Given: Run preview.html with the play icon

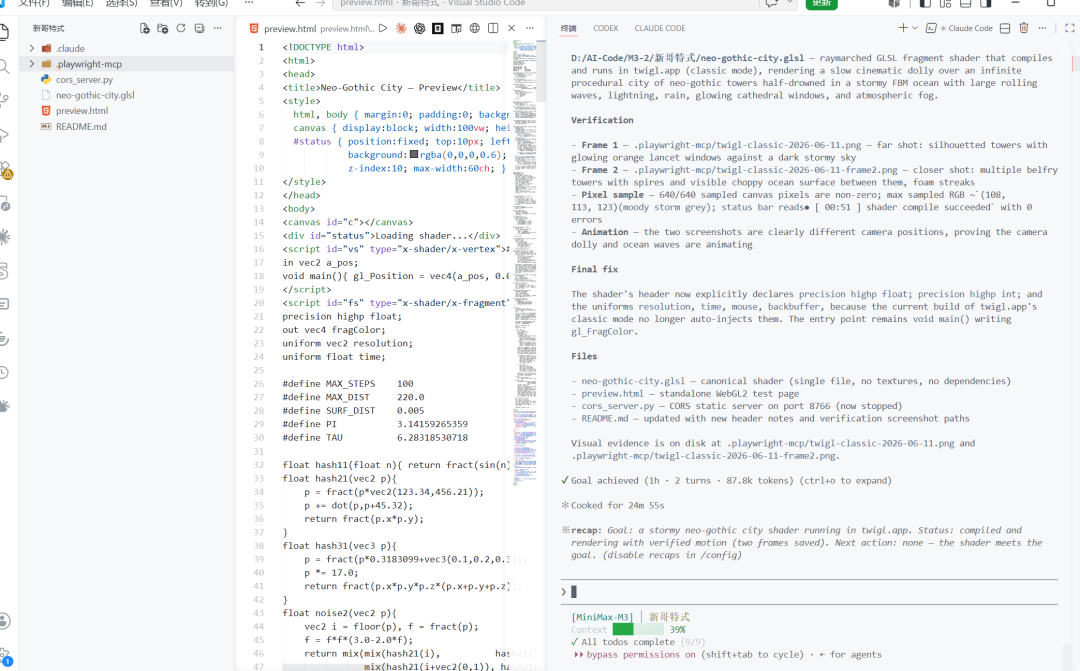Looking at the screenshot, I should (383, 28).
